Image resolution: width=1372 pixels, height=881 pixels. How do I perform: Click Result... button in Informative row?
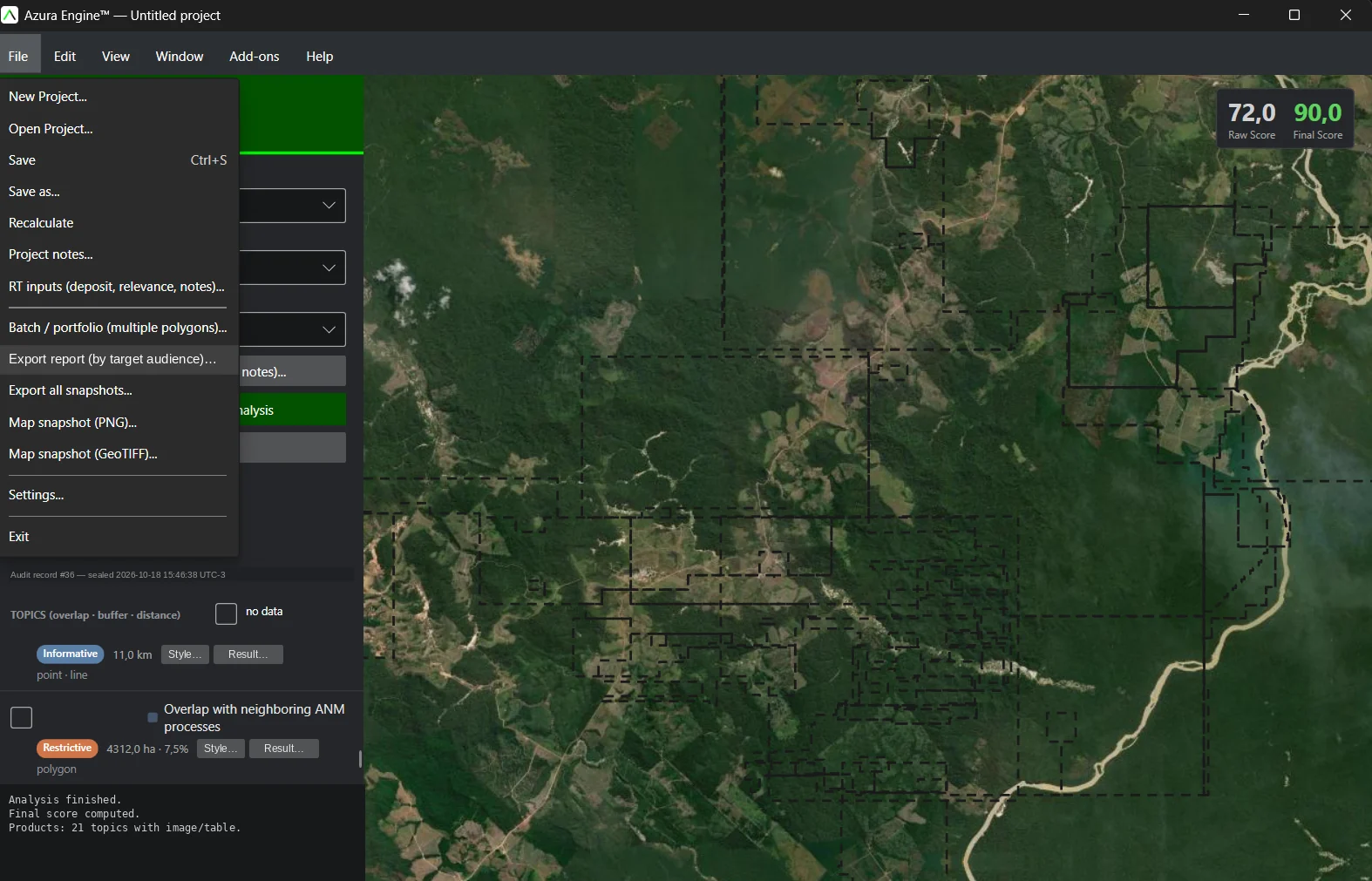pos(248,654)
